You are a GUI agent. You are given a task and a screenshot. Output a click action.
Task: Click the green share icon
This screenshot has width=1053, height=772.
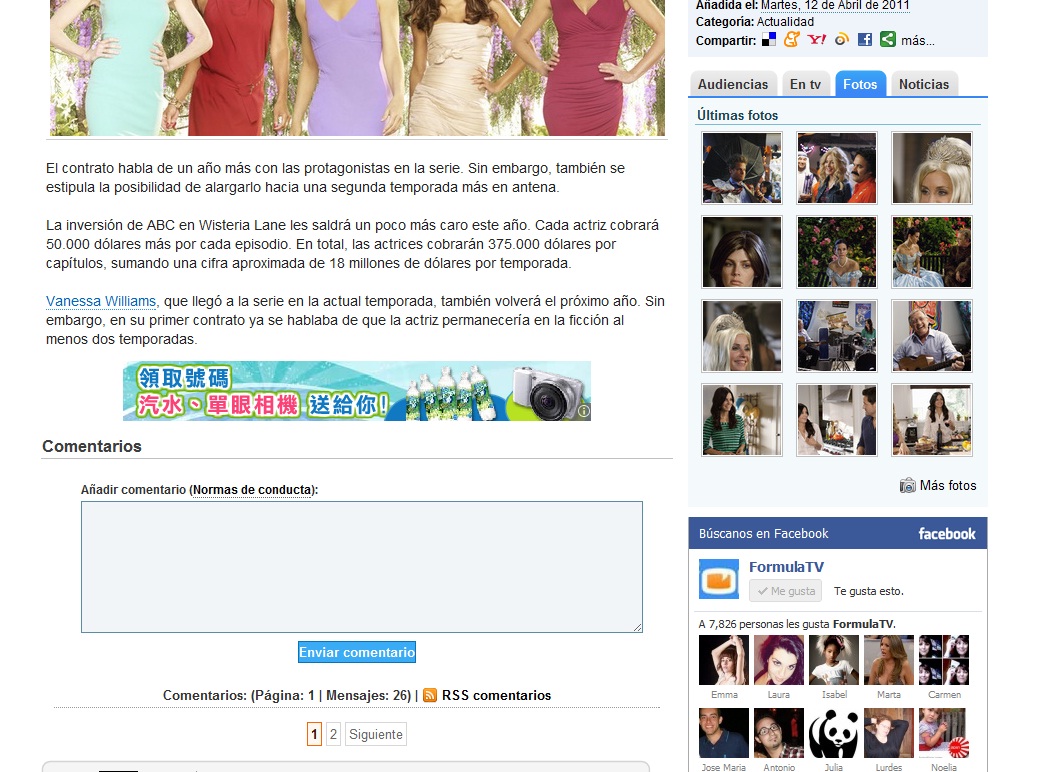pyautogui.click(x=887, y=40)
